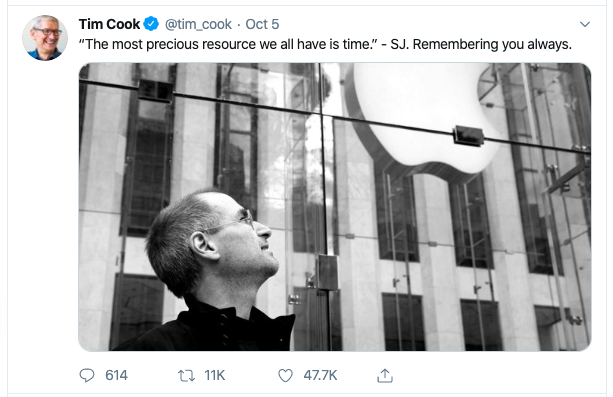Retweet the post using the retweet arrows icon
613x397 pixels.
186,375
